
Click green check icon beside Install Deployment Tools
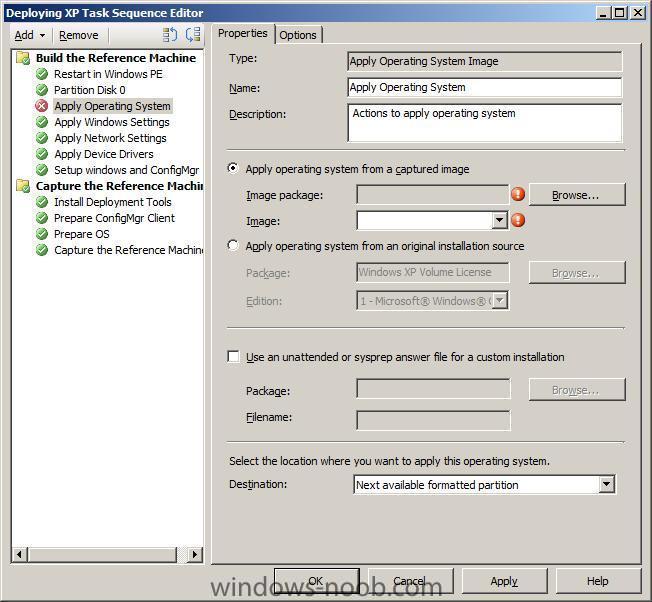click(x=42, y=202)
